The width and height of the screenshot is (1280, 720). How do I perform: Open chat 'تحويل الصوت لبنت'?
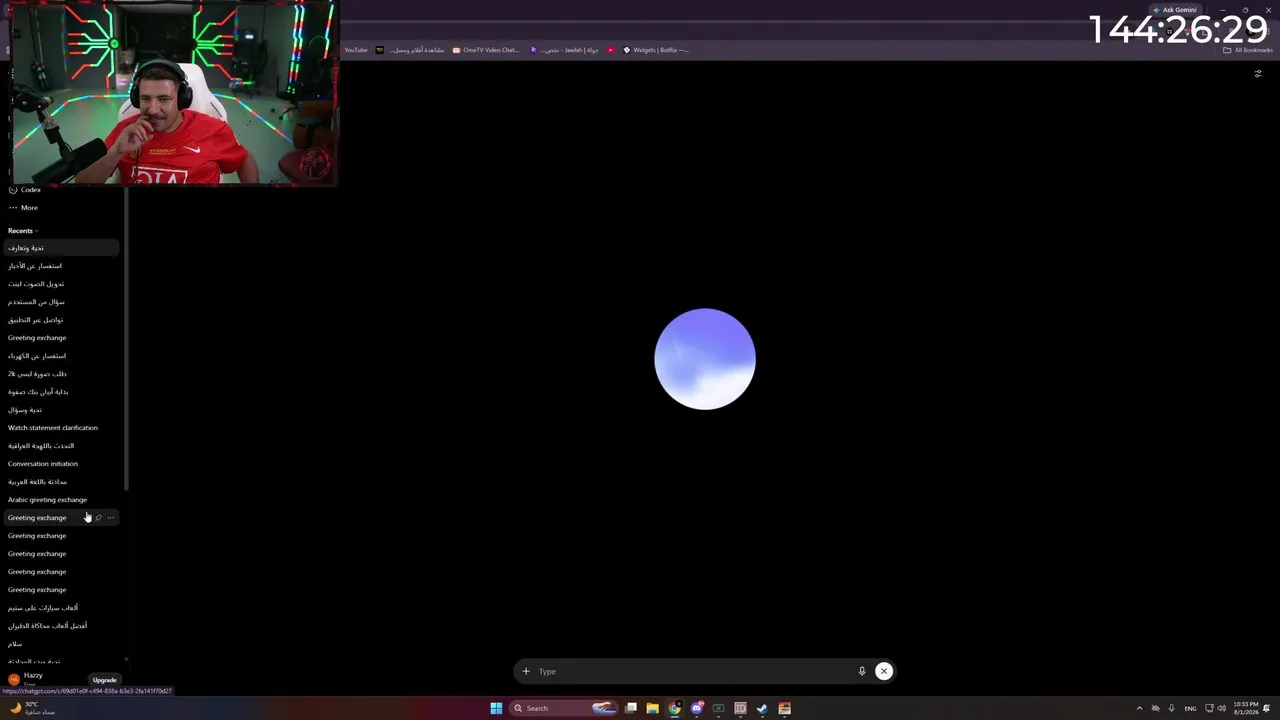tap(61, 284)
